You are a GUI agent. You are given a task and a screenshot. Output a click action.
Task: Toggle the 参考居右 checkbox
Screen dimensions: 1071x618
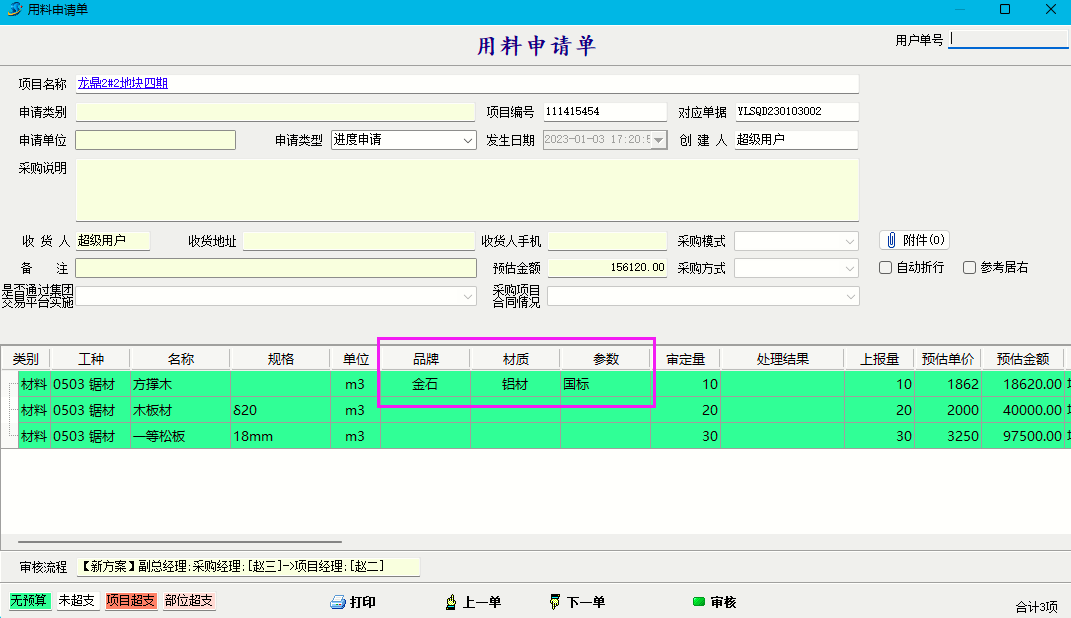969,268
